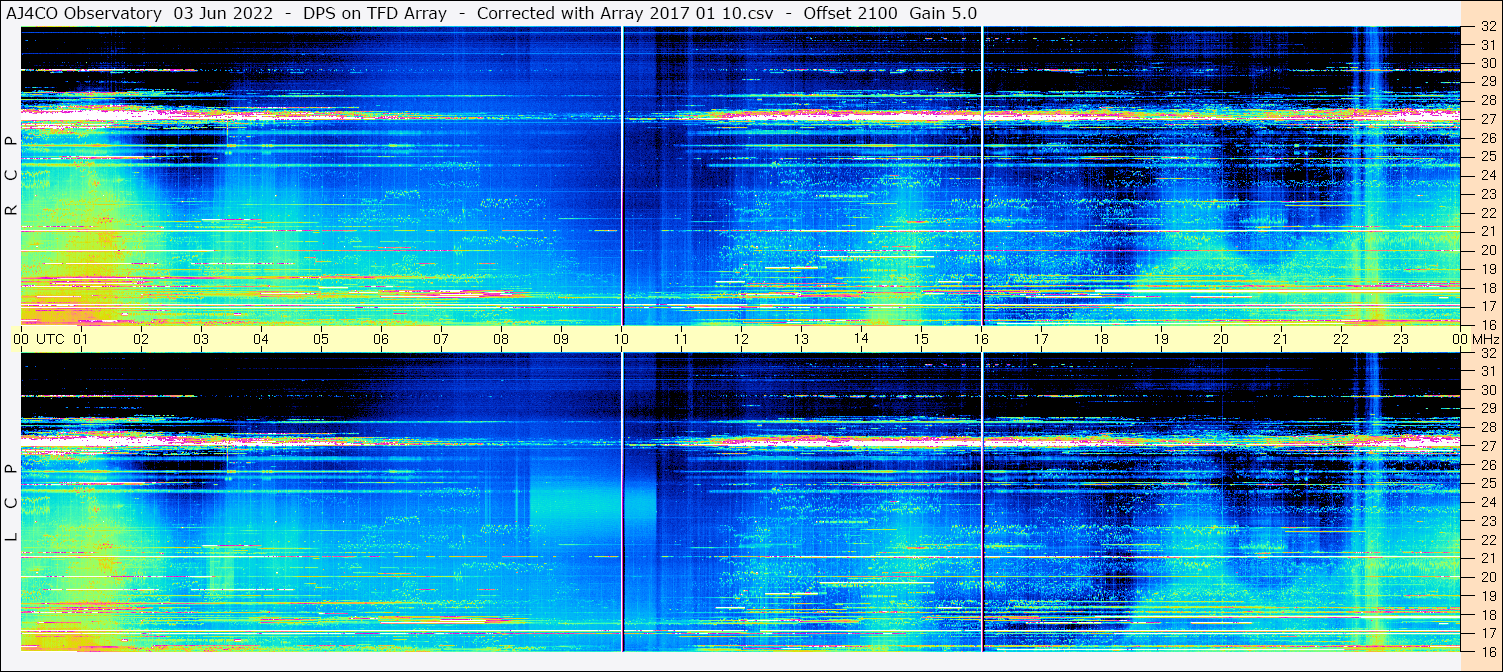Pick the "20" hour label on UTC axis

pos(1221,339)
